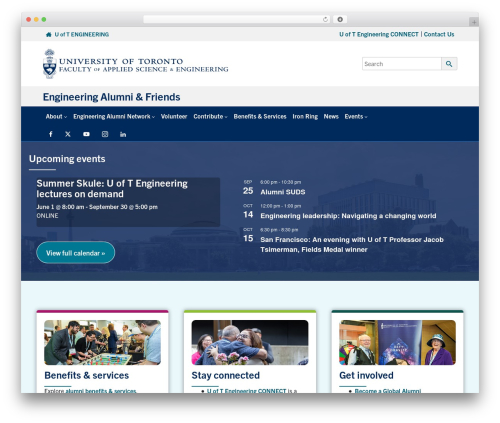Open the Facebook social icon
The width and height of the screenshot is (500, 423).
click(51, 134)
